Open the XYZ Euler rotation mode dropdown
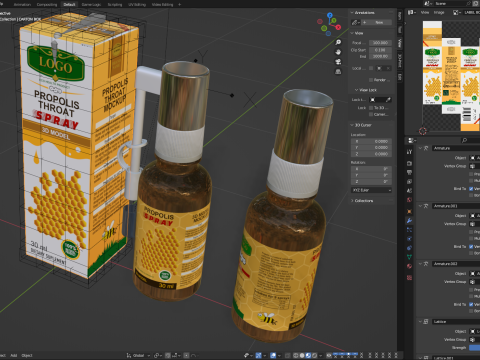 [371, 190]
